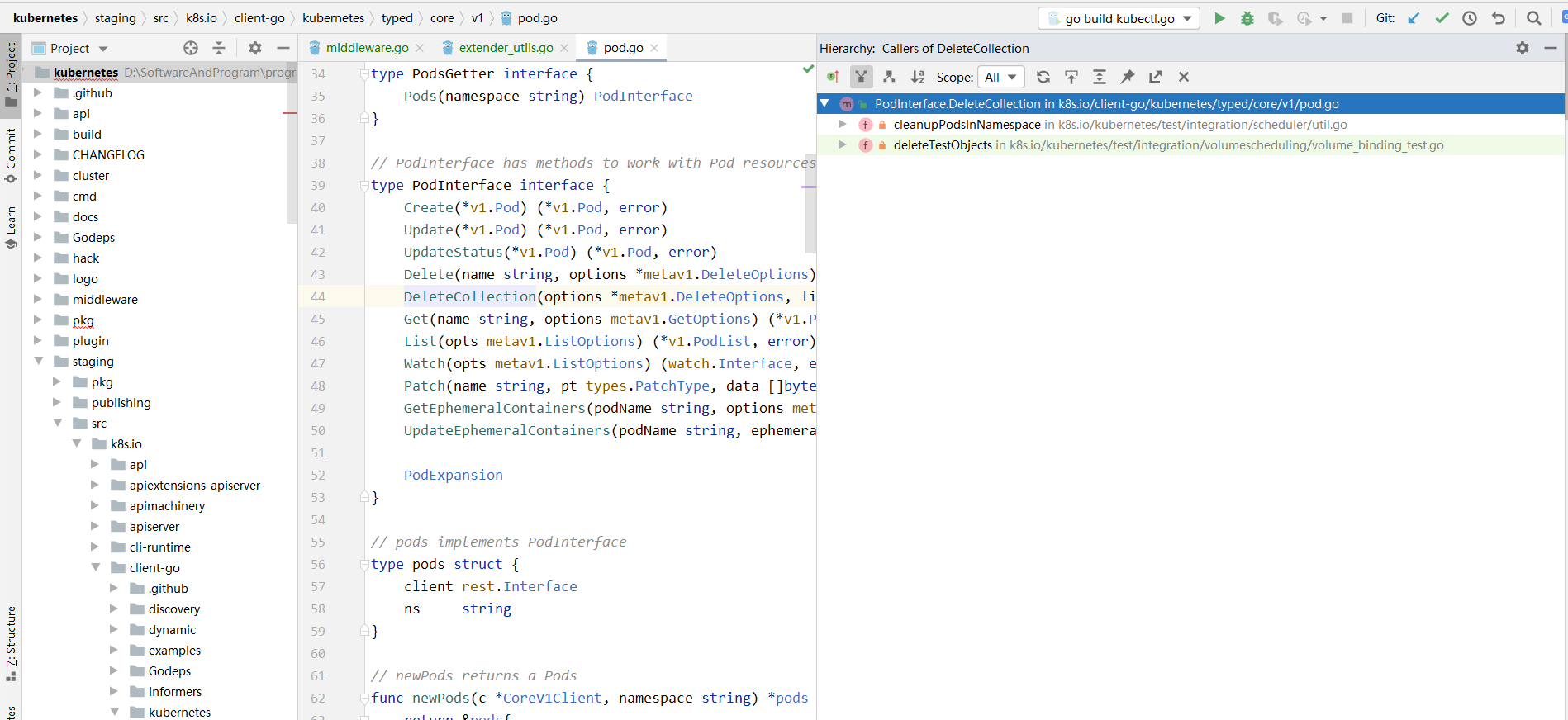Fold PodInterface block at line 39
This screenshot has width=1568, height=720.
[364, 185]
